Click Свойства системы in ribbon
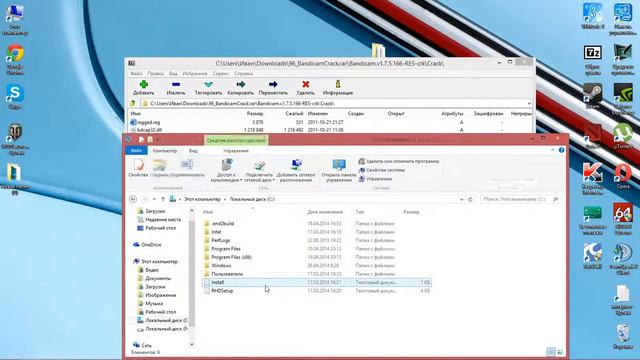Screen dimensions: 640x360 [382, 170]
